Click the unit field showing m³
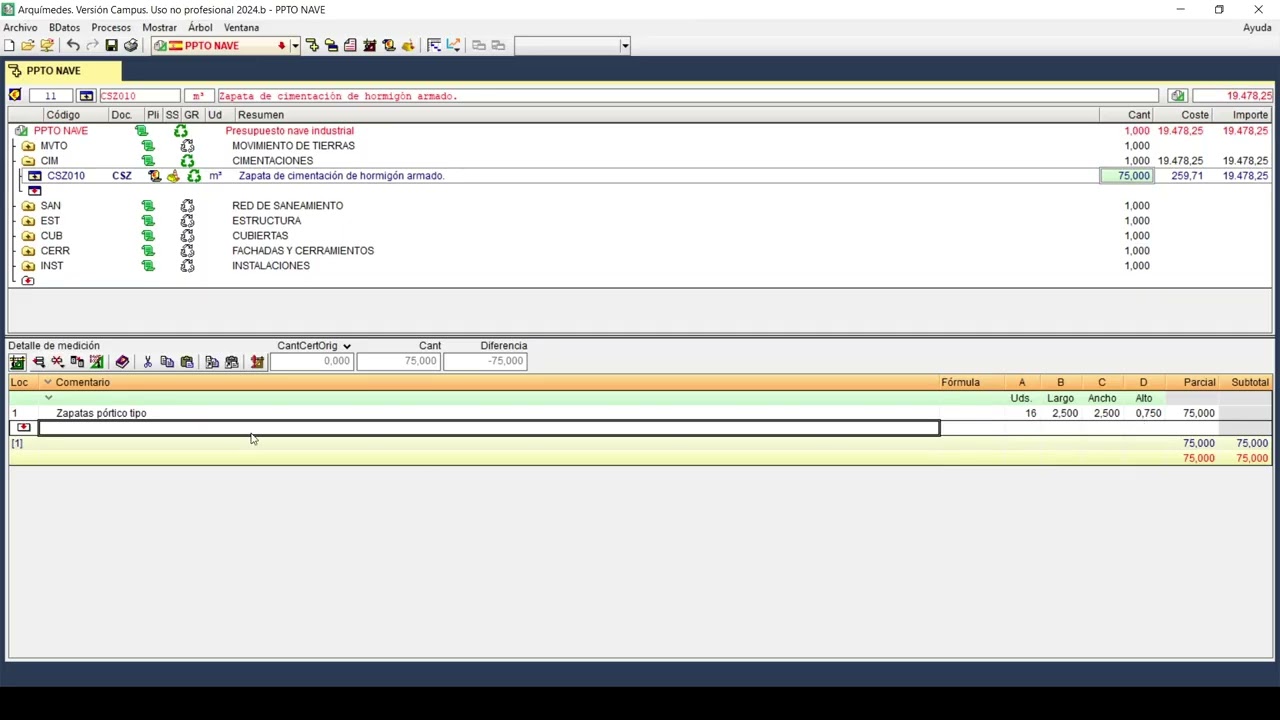This screenshot has height=720, width=1280. 197,96
